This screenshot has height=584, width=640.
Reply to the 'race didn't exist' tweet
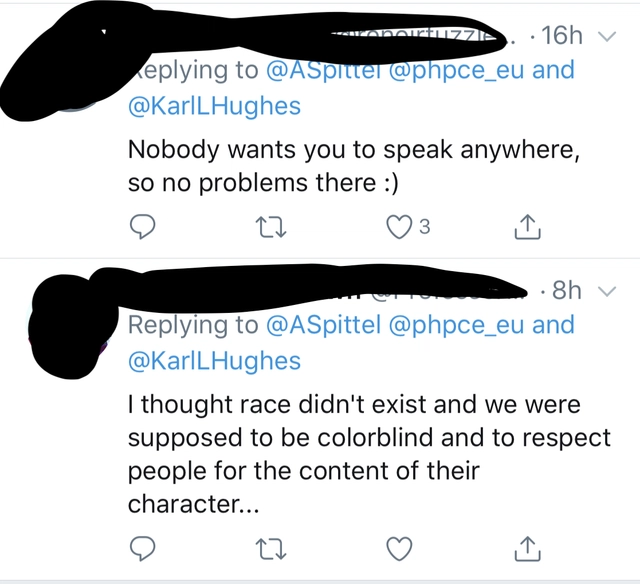(x=142, y=548)
